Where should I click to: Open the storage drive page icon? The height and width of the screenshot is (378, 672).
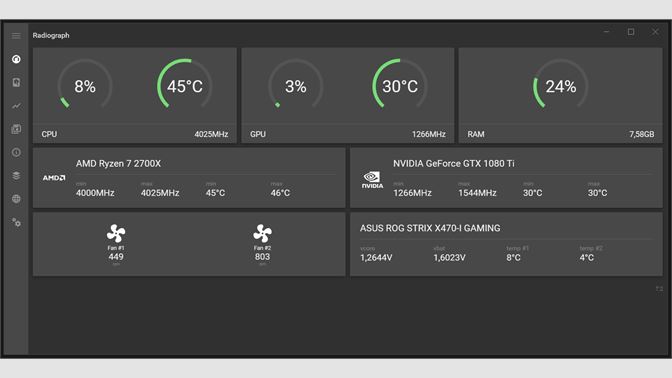16,82
